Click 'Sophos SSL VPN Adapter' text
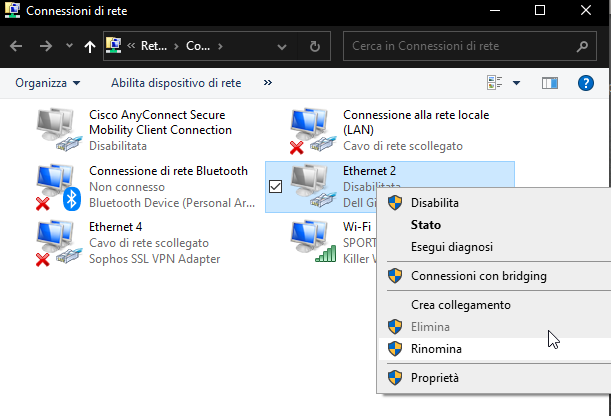 155,259
